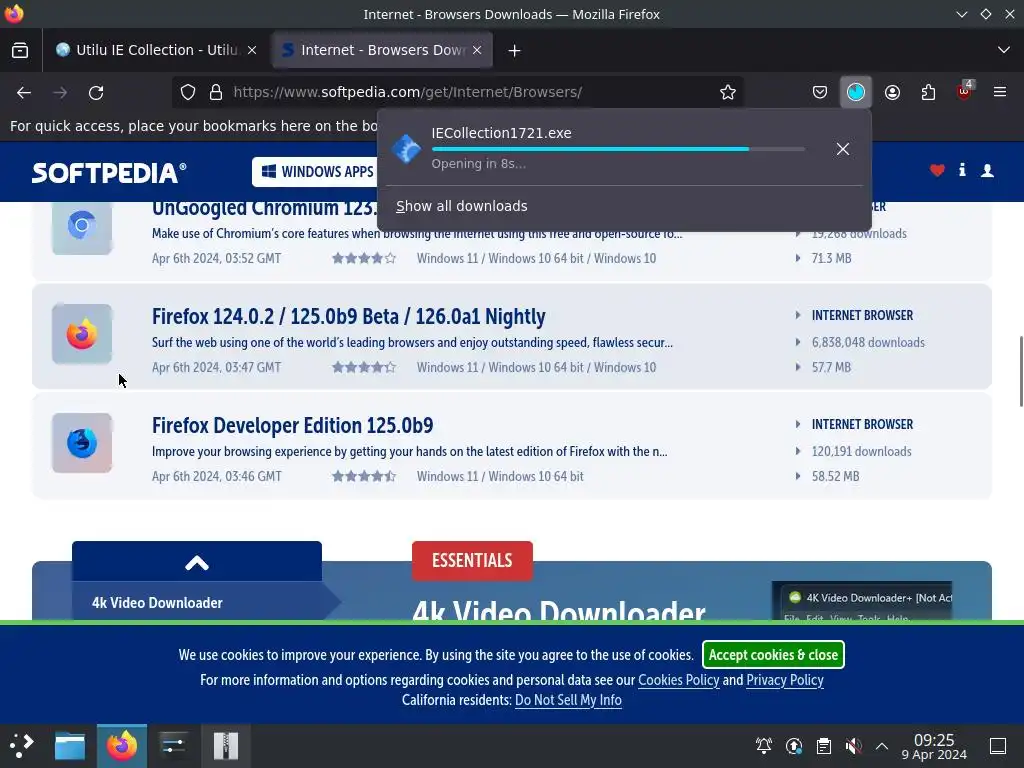Launch Dolphin file manager from taskbar
Image resolution: width=1024 pixels, height=768 pixels.
coord(70,745)
